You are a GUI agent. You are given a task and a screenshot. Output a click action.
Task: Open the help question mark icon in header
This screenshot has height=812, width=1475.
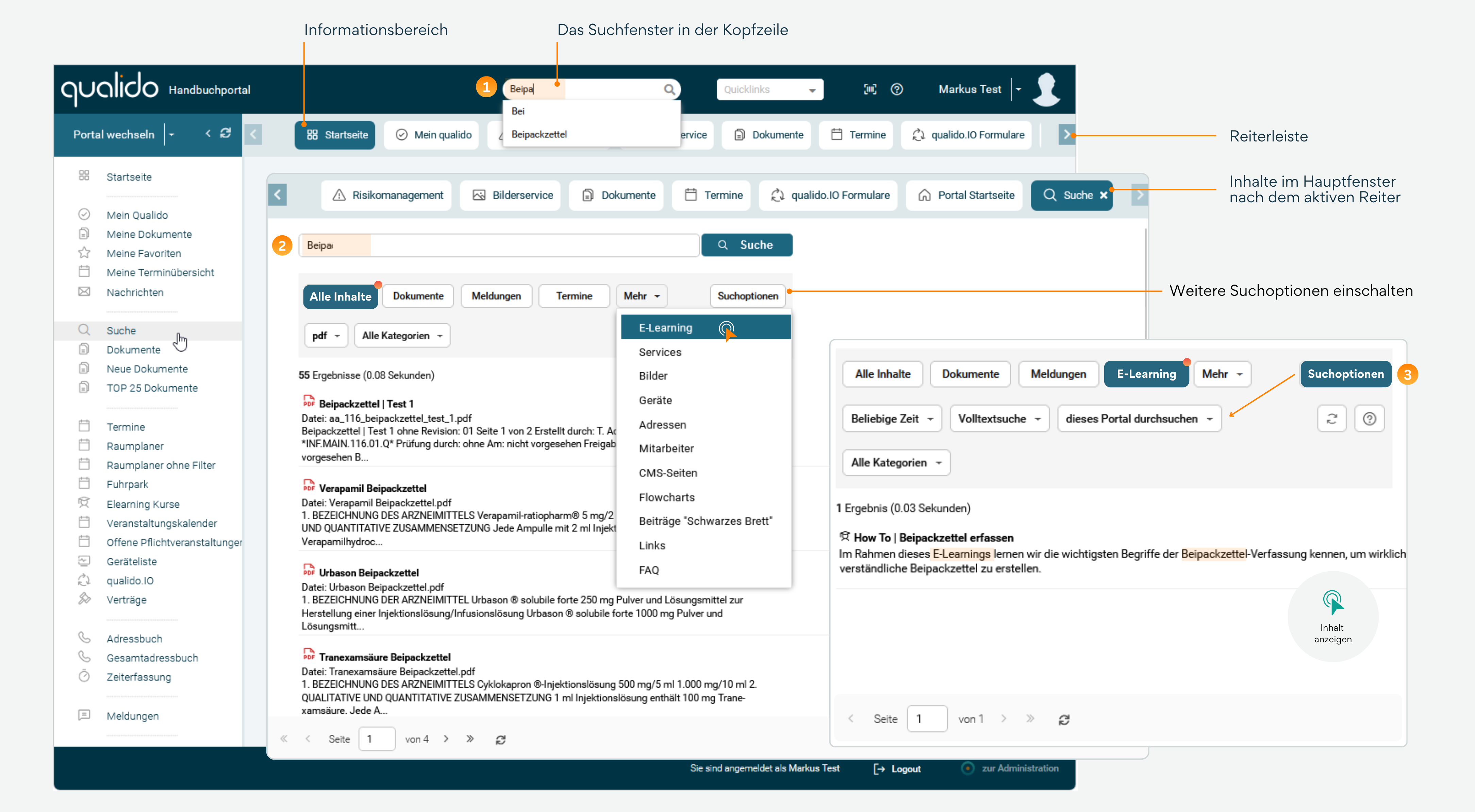(x=897, y=89)
